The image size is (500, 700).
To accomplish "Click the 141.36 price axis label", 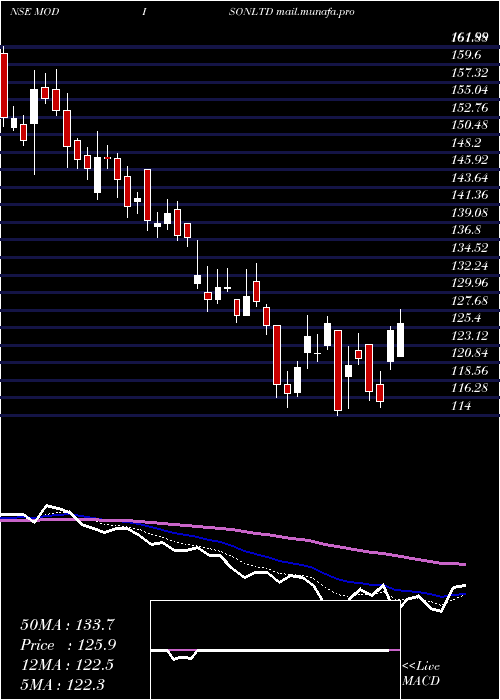I will pyautogui.click(x=471, y=195).
